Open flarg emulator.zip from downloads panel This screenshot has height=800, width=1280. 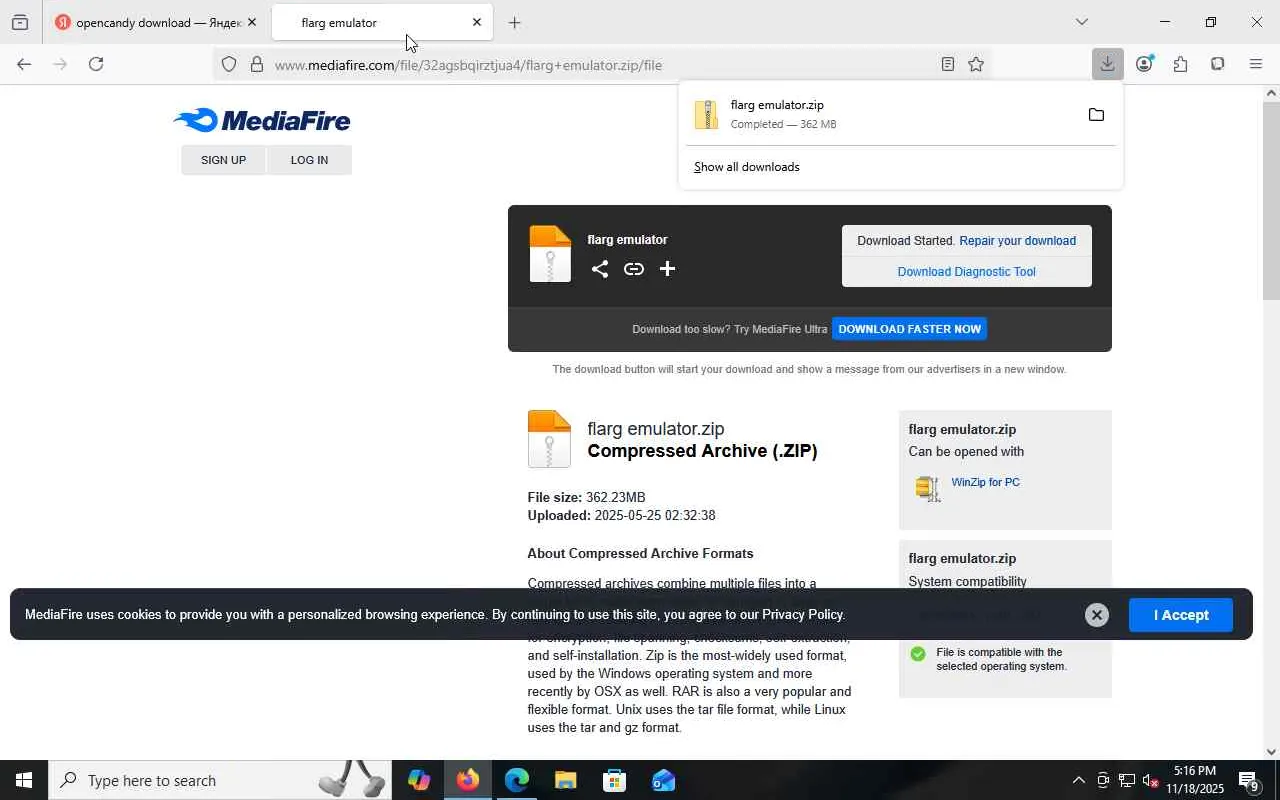(880, 115)
